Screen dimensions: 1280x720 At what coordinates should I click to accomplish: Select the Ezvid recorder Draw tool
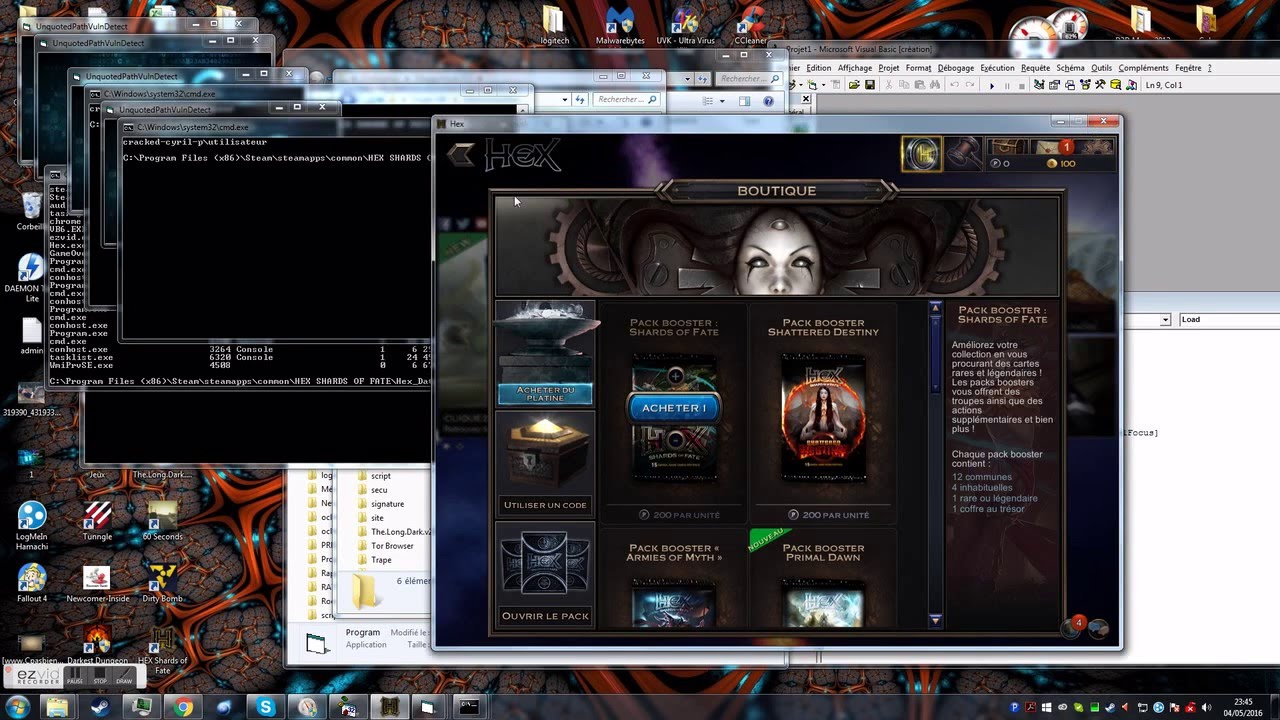[124, 678]
